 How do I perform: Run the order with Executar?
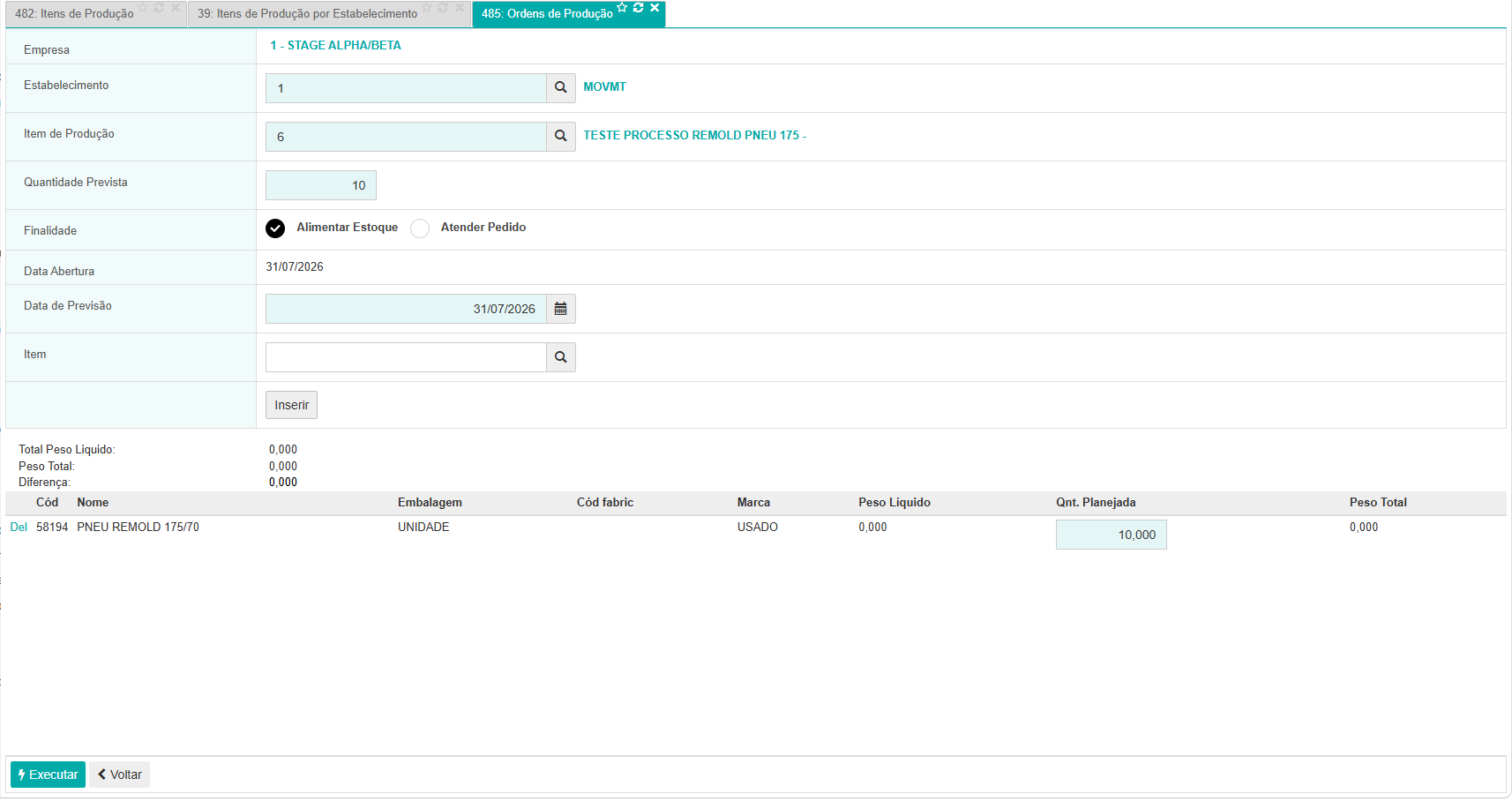coord(48,775)
